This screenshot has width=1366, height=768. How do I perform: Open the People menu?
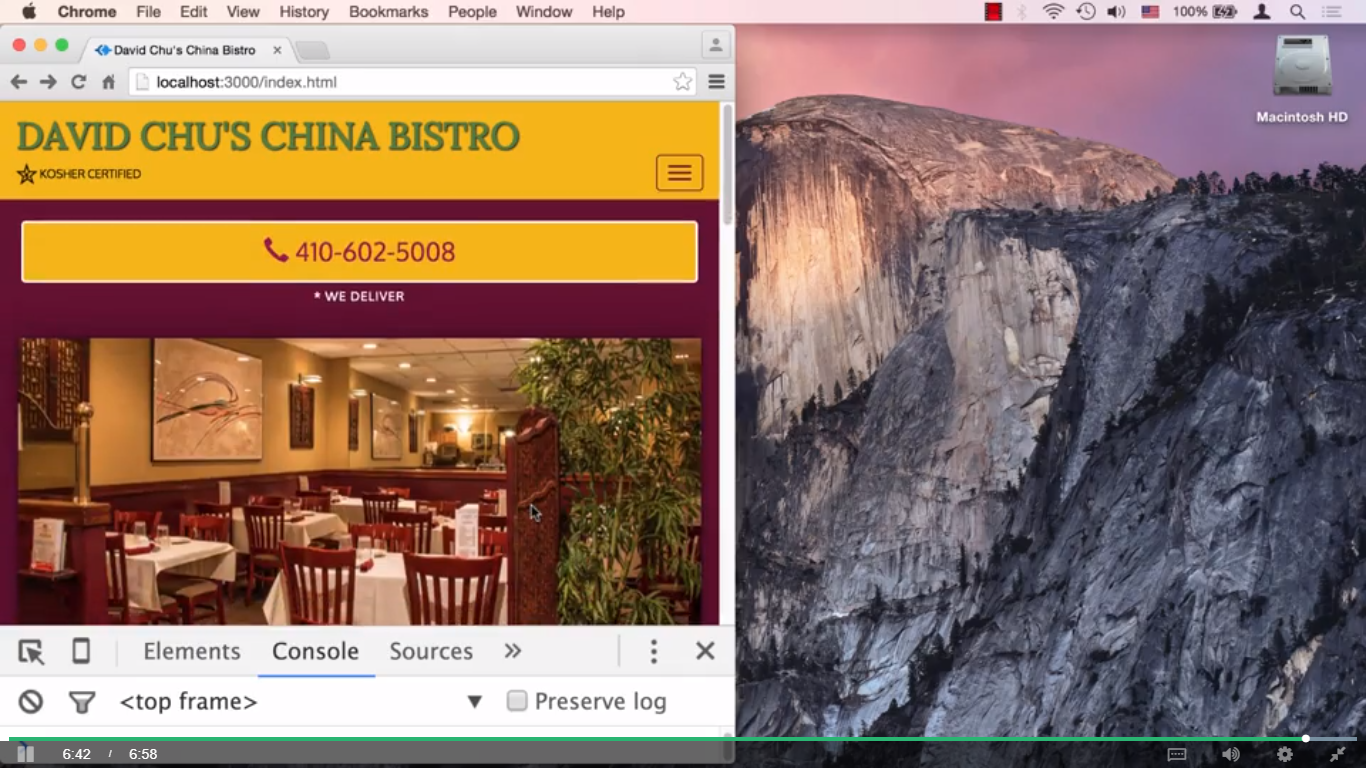tap(472, 12)
